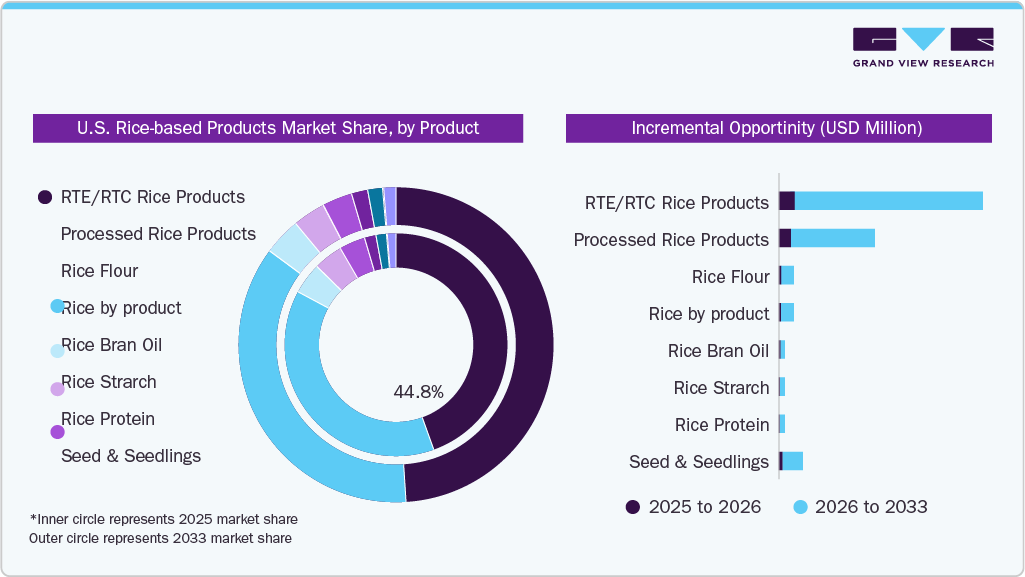1025x577 pixels.
Task: Click the 2026 to 2033 legend dot
Action: (x=800, y=507)
